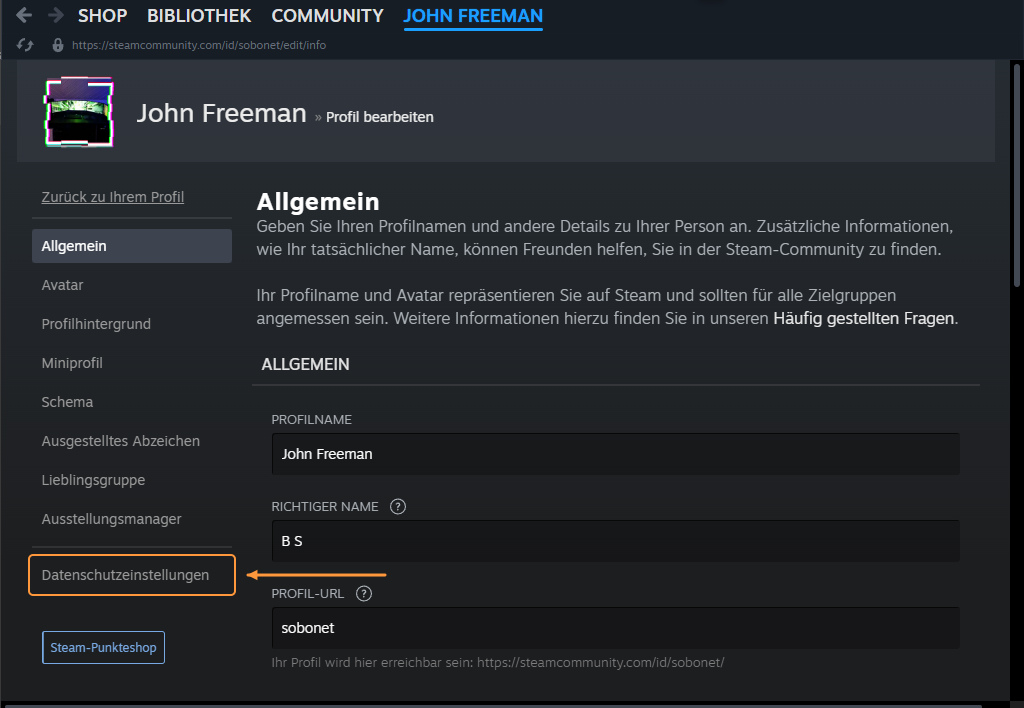The height and width of the screenshot is (708, 1024).
Task: Click the lock icon beside the URL
Action: coord(58,44)
